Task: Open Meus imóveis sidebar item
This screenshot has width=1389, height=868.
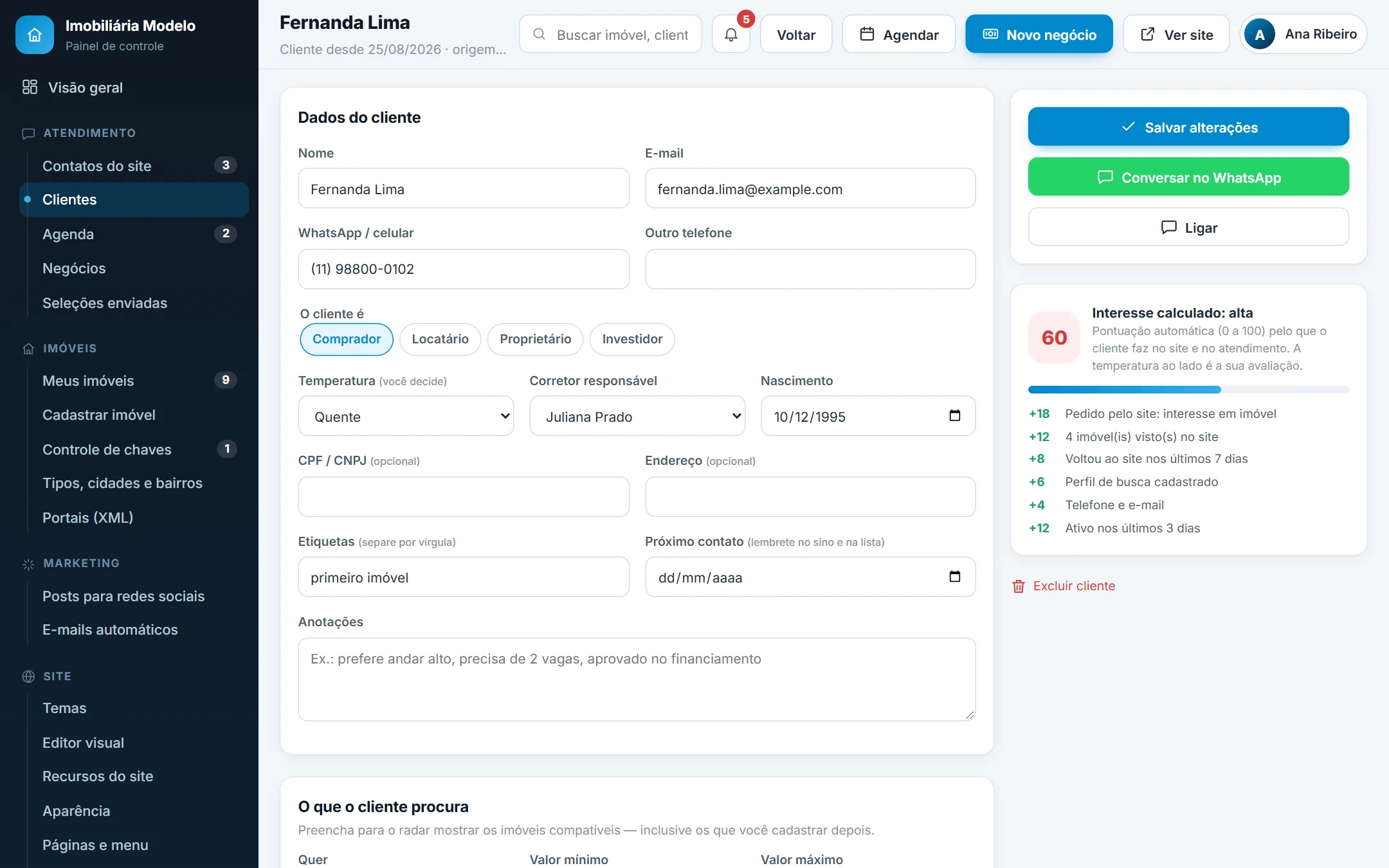Action: pos(134,381)
